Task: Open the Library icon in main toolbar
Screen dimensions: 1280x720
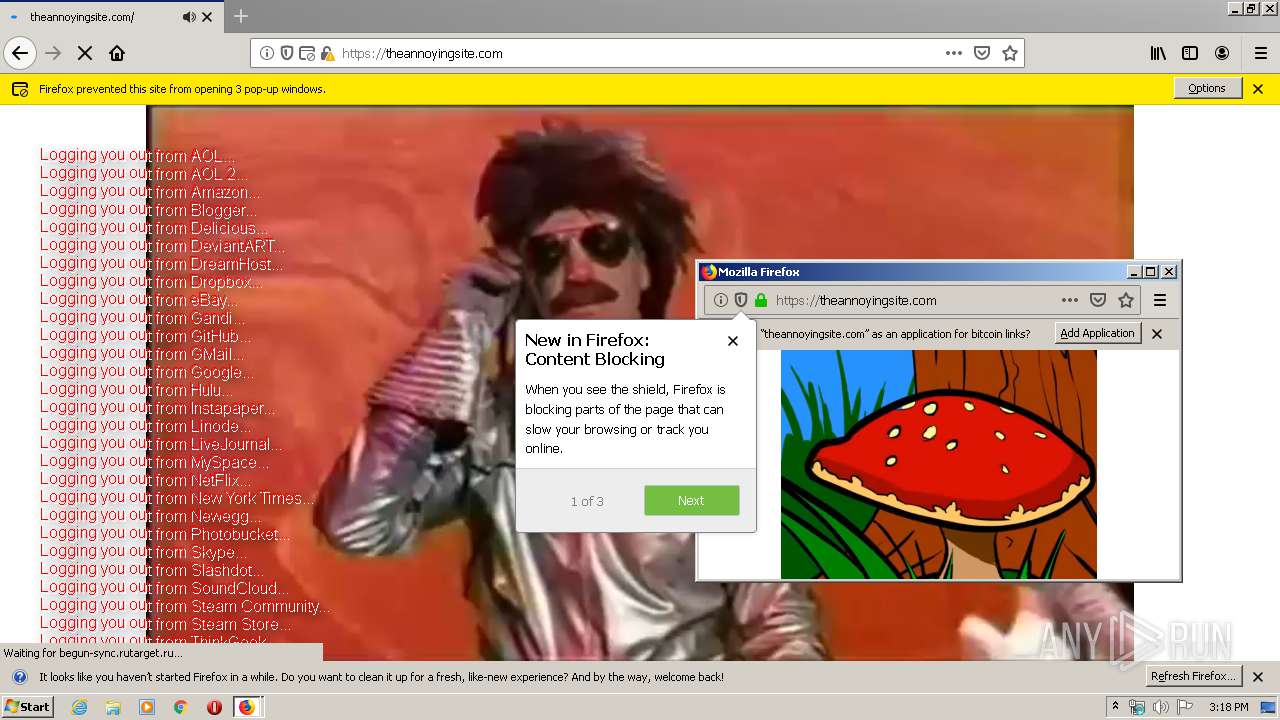Action: coord(1158,53)
